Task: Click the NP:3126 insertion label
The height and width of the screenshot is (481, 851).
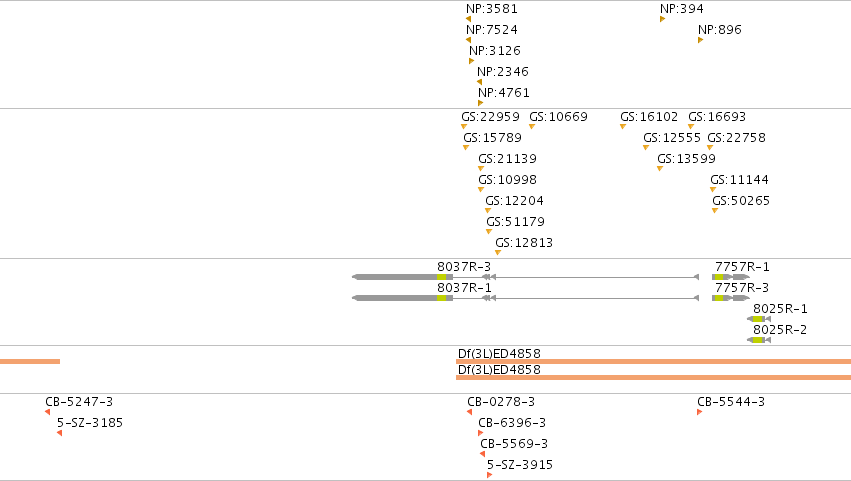Action: click(x=495, y=50)
